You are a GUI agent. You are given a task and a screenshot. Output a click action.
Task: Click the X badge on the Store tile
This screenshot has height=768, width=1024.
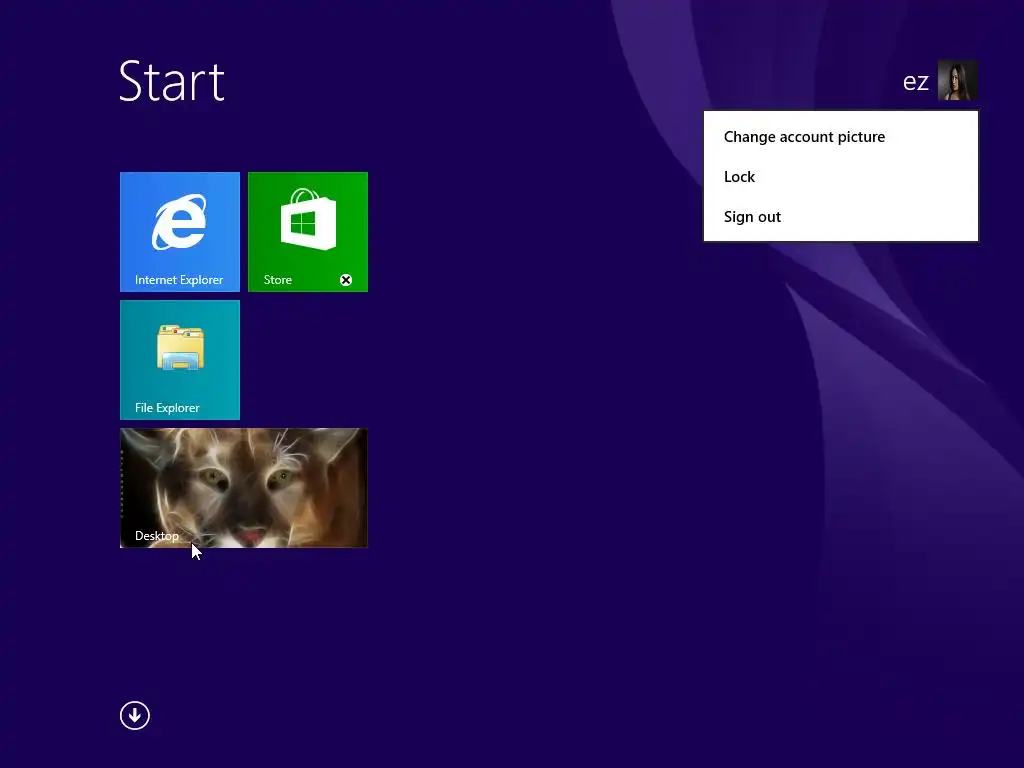(346, 280)
